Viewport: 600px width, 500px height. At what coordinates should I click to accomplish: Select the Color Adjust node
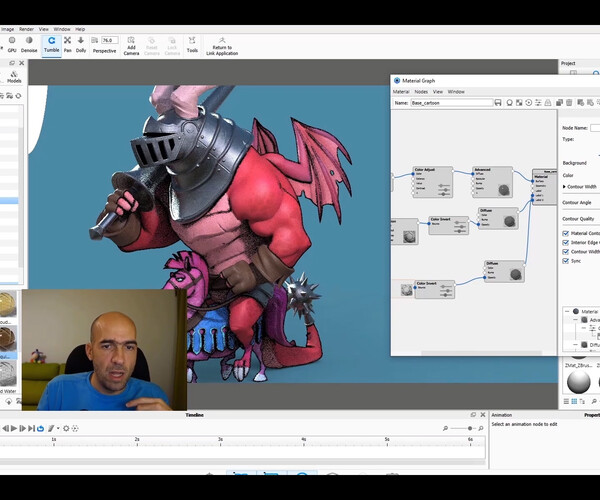coord(433,182)
